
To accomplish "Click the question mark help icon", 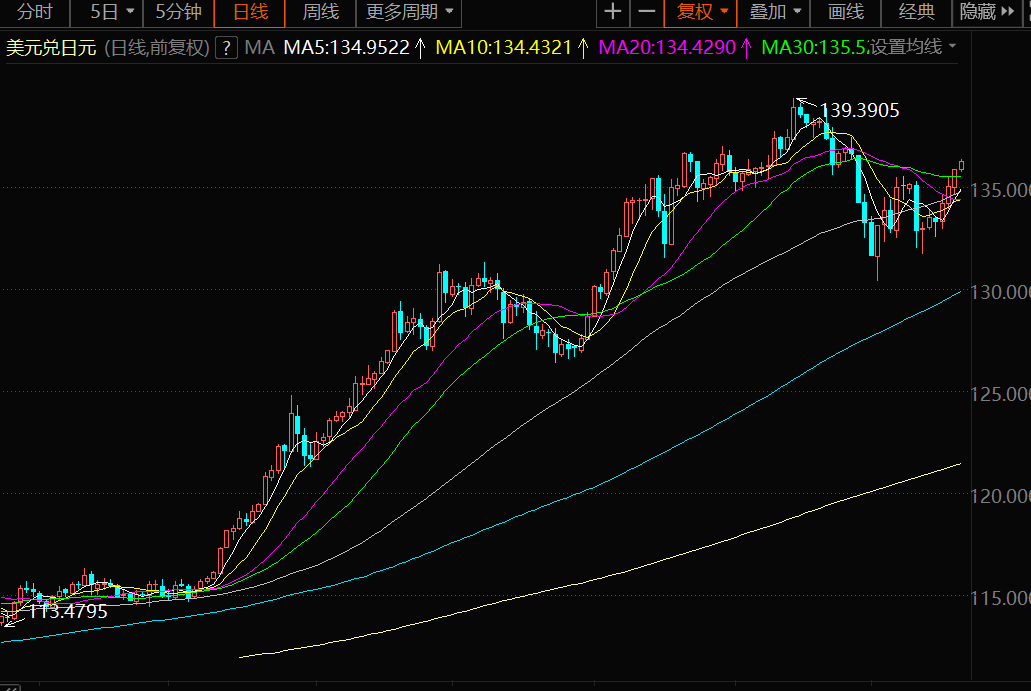I will click(x=226, y=47).
